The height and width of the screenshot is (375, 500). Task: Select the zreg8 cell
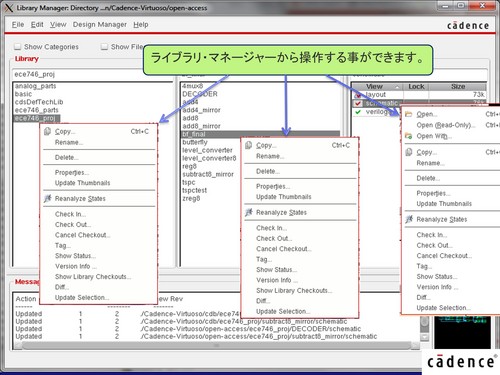coord(191,198)
